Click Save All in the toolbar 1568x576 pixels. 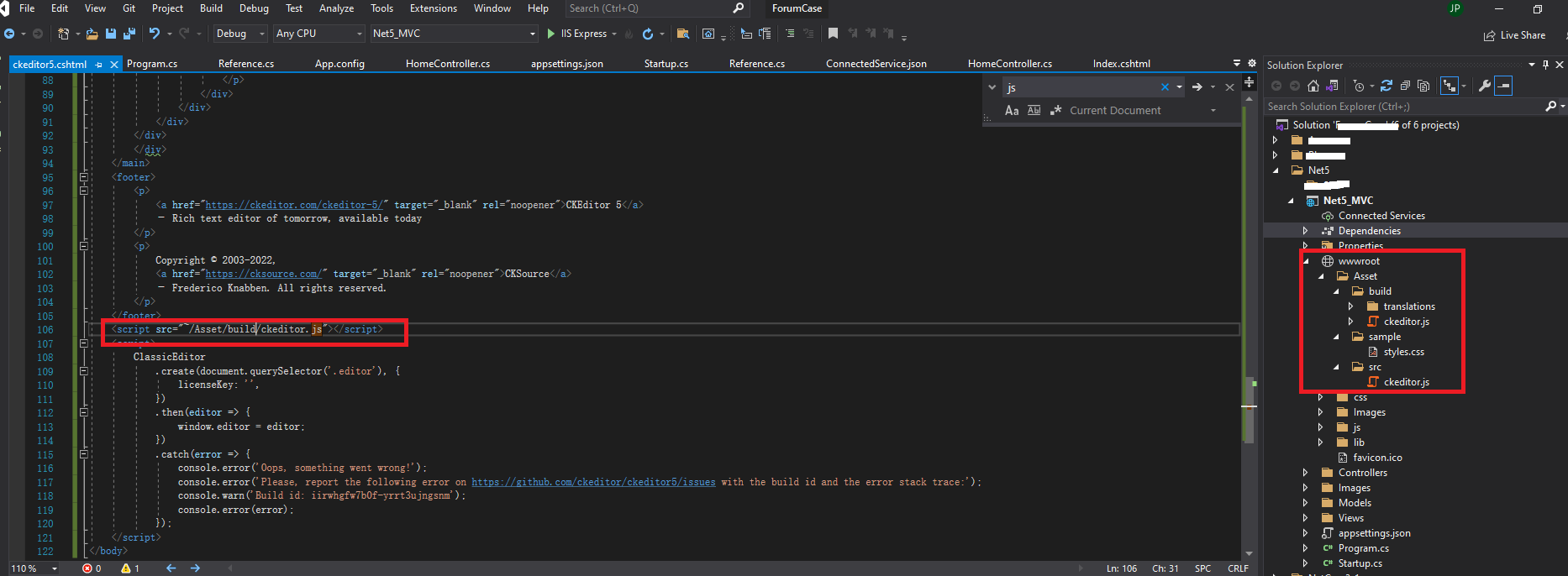click(x=129, y=34)
